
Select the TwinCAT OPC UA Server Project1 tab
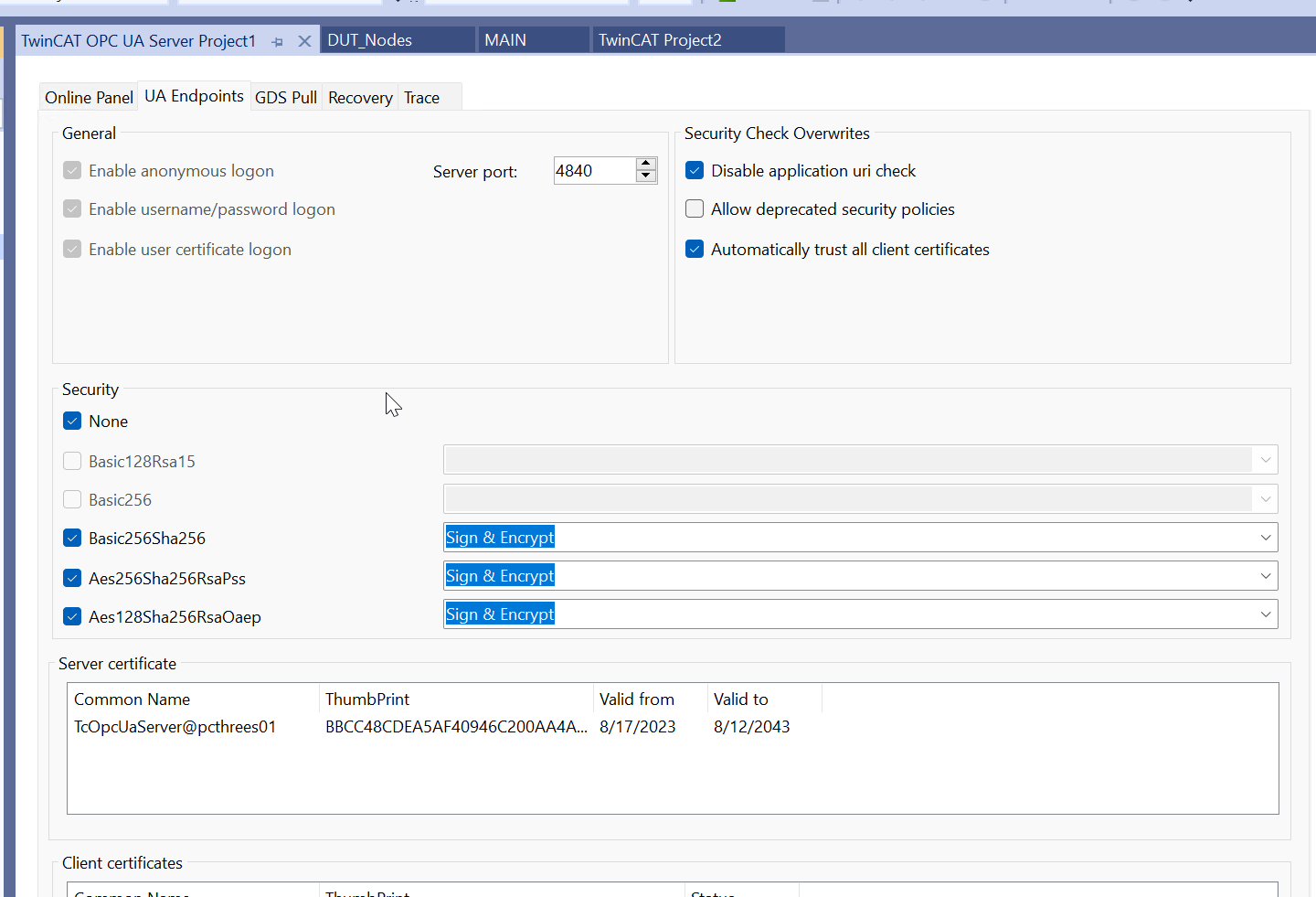coord(138,41)
